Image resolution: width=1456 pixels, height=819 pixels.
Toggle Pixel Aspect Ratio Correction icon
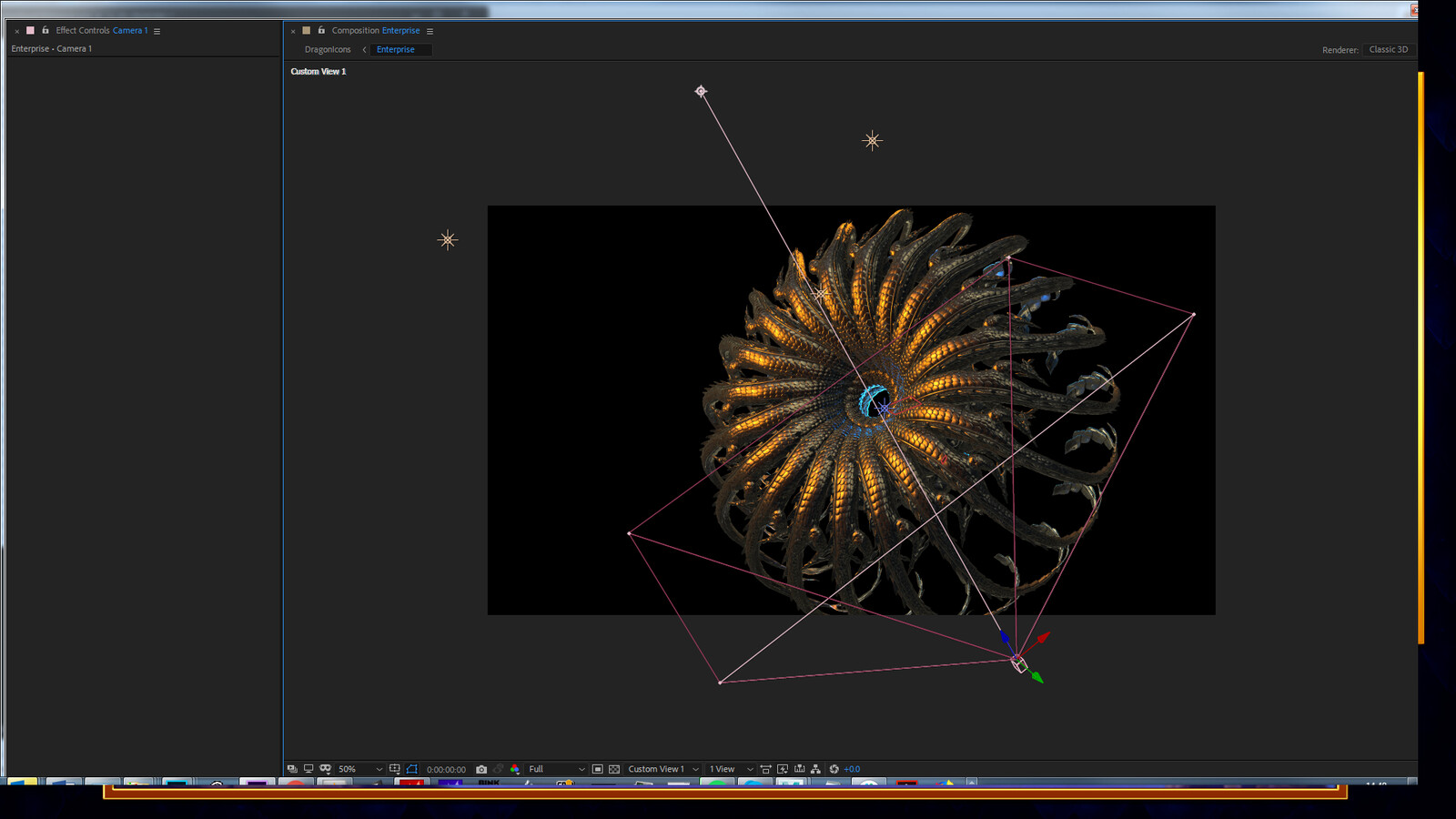click(765, 769)
